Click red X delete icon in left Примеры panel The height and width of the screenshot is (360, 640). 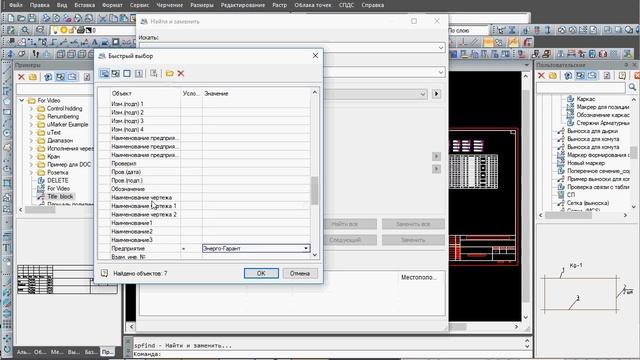point(21,77)
